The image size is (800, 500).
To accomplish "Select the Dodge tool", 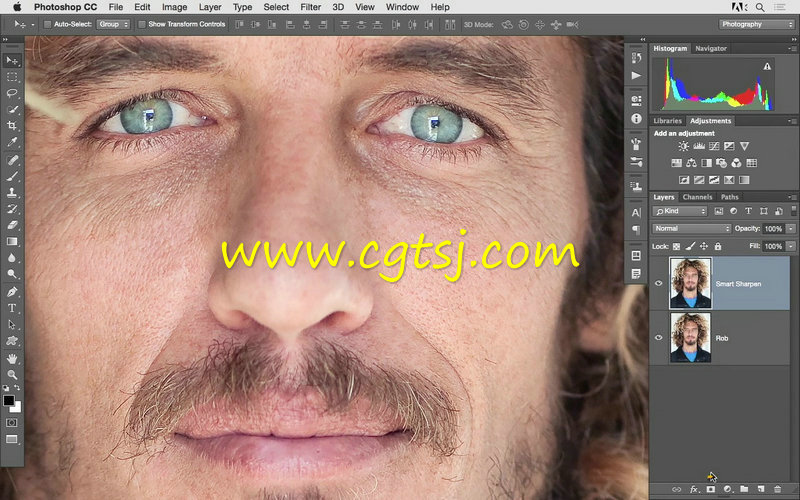I will point(12,274).
